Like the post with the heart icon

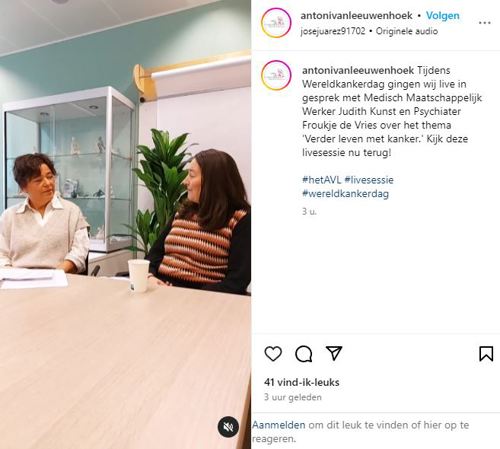pos(273,353)
